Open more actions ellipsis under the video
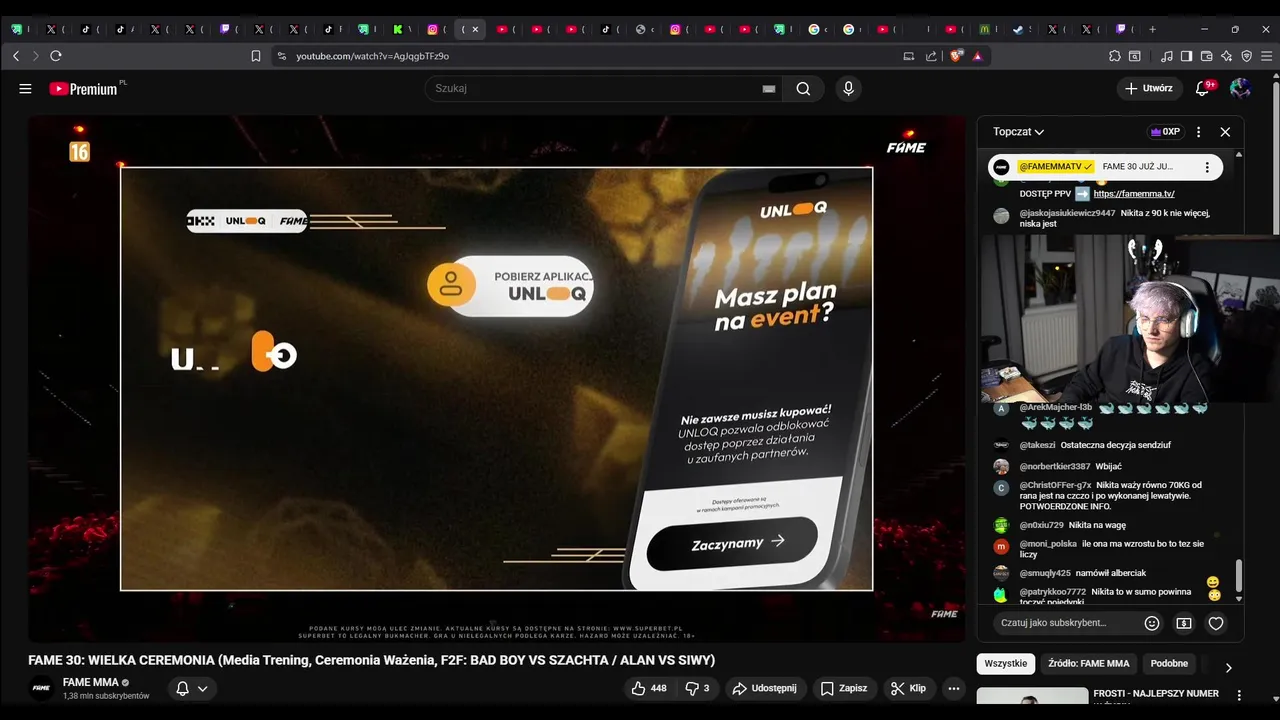 (x=954, y=688)
